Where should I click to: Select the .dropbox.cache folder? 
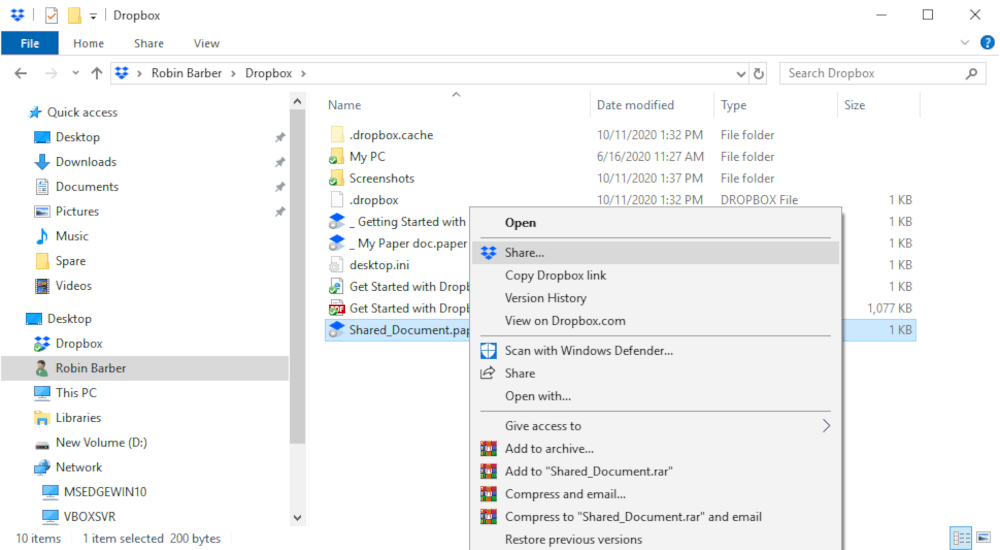tap(391, 135)
